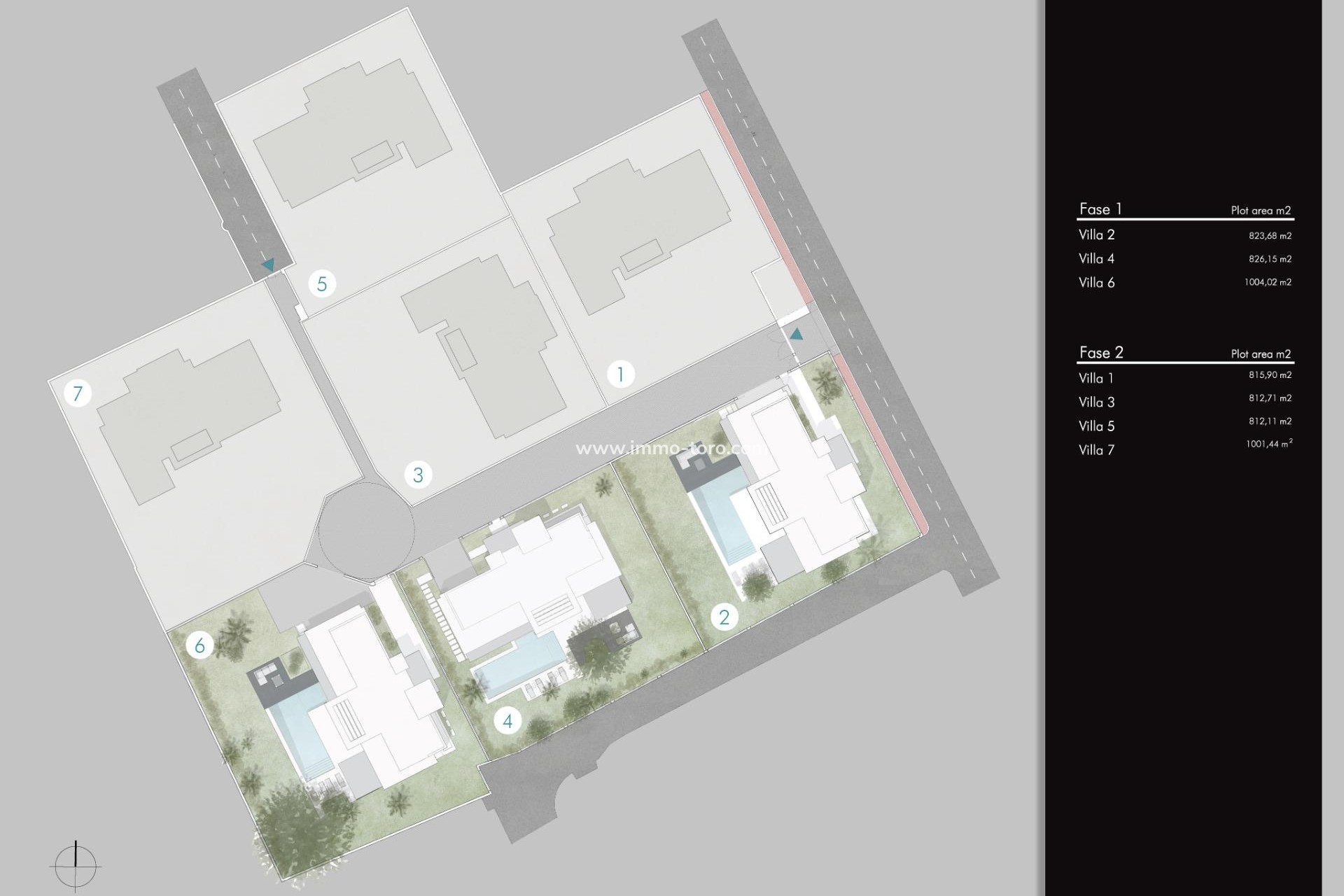Toggle the blue entrance arrow near Villa 1
This screenshot has width=1344, height=896.
pyautogui.click(x=797, y=334)
